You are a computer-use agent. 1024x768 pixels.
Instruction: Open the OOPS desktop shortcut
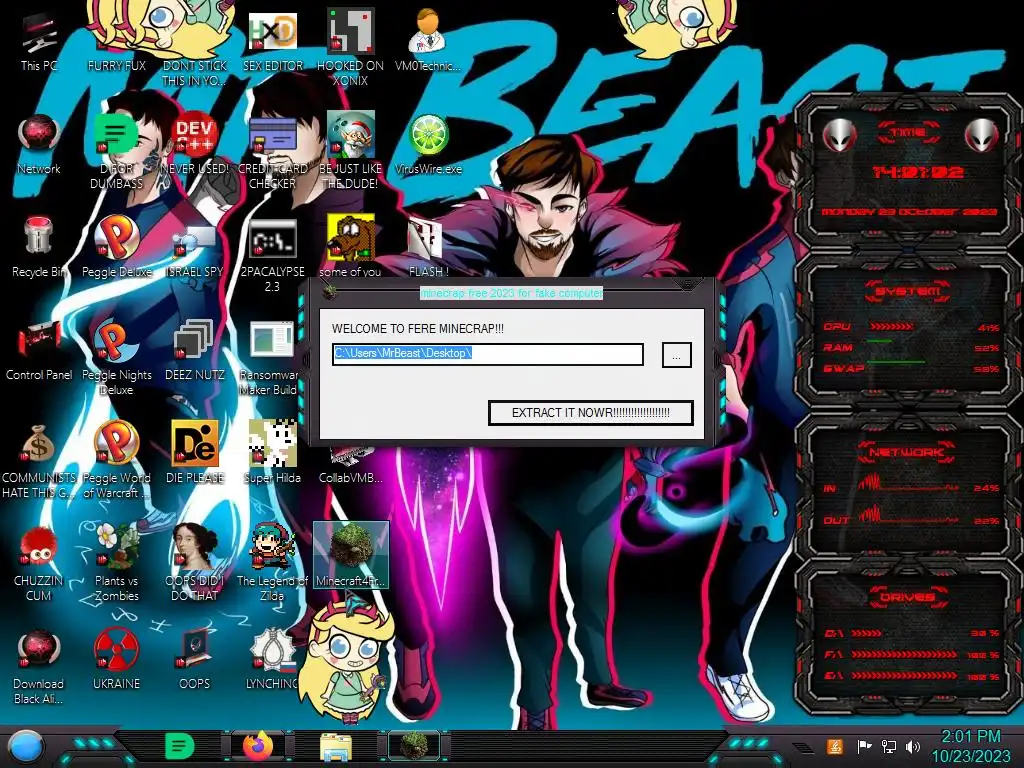pos(194,660)
